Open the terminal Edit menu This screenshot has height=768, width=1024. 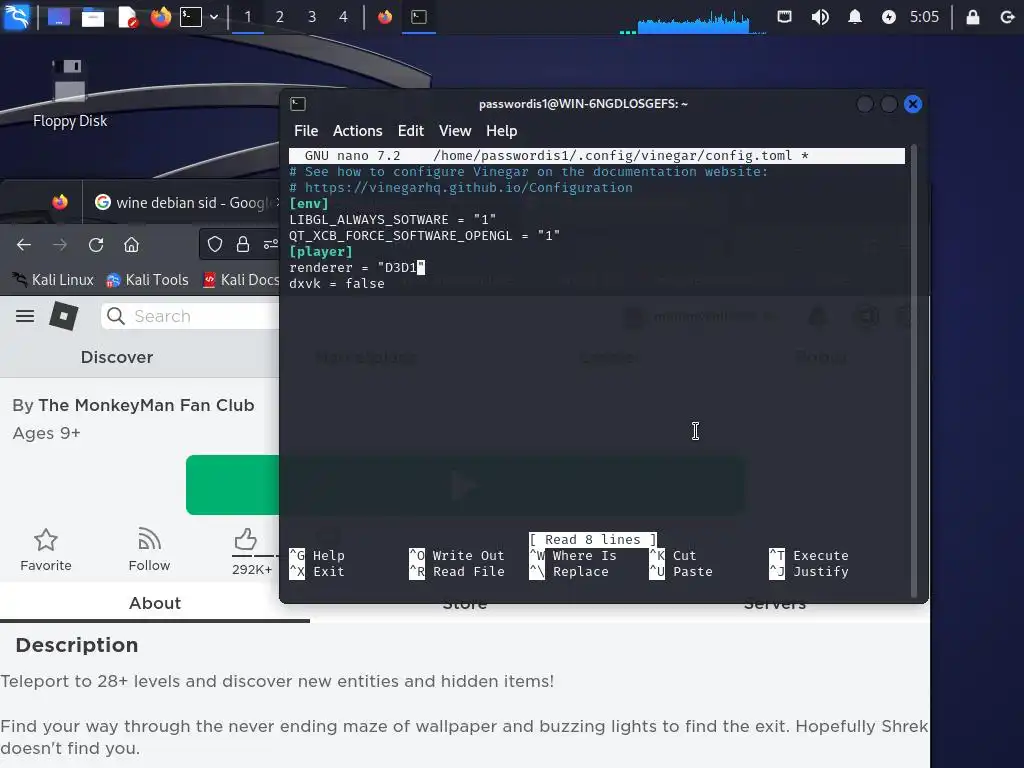411,131
